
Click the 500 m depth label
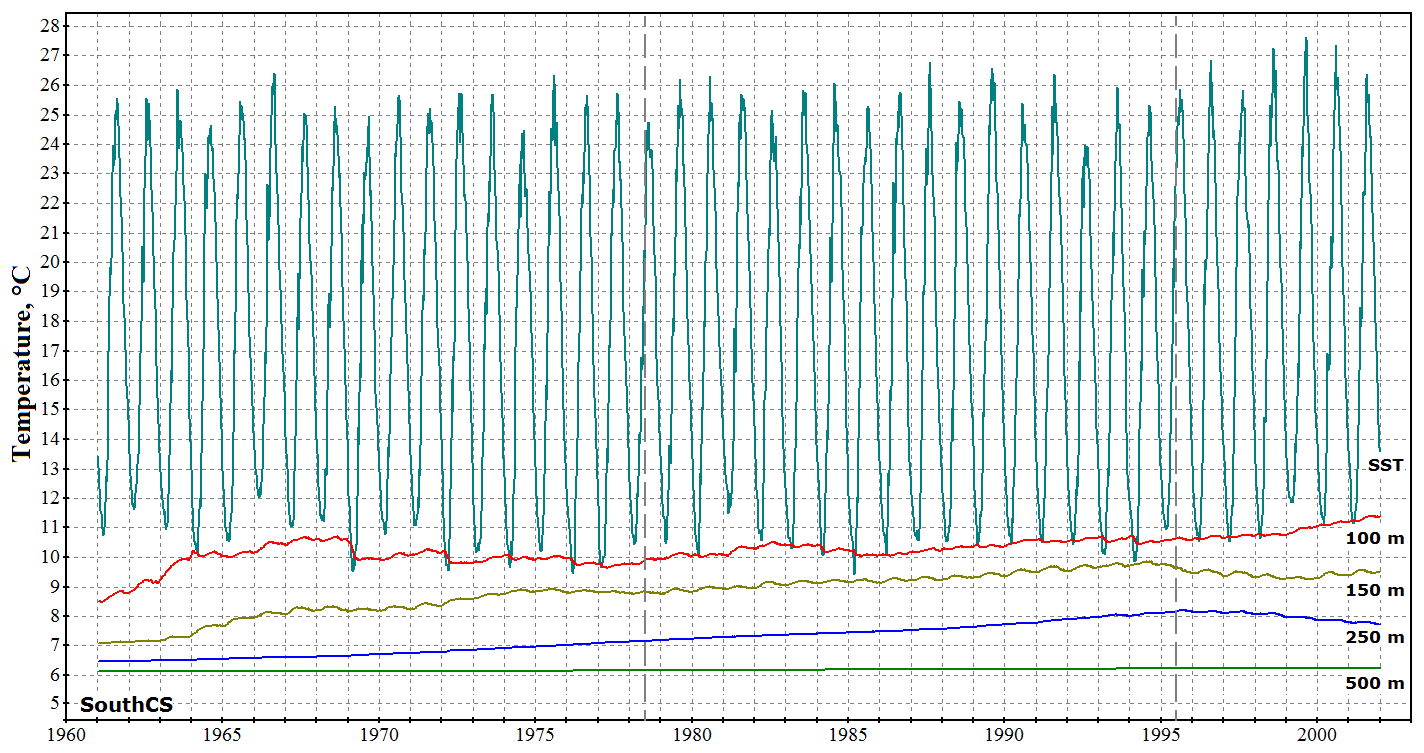click(x=1376, y=682)
